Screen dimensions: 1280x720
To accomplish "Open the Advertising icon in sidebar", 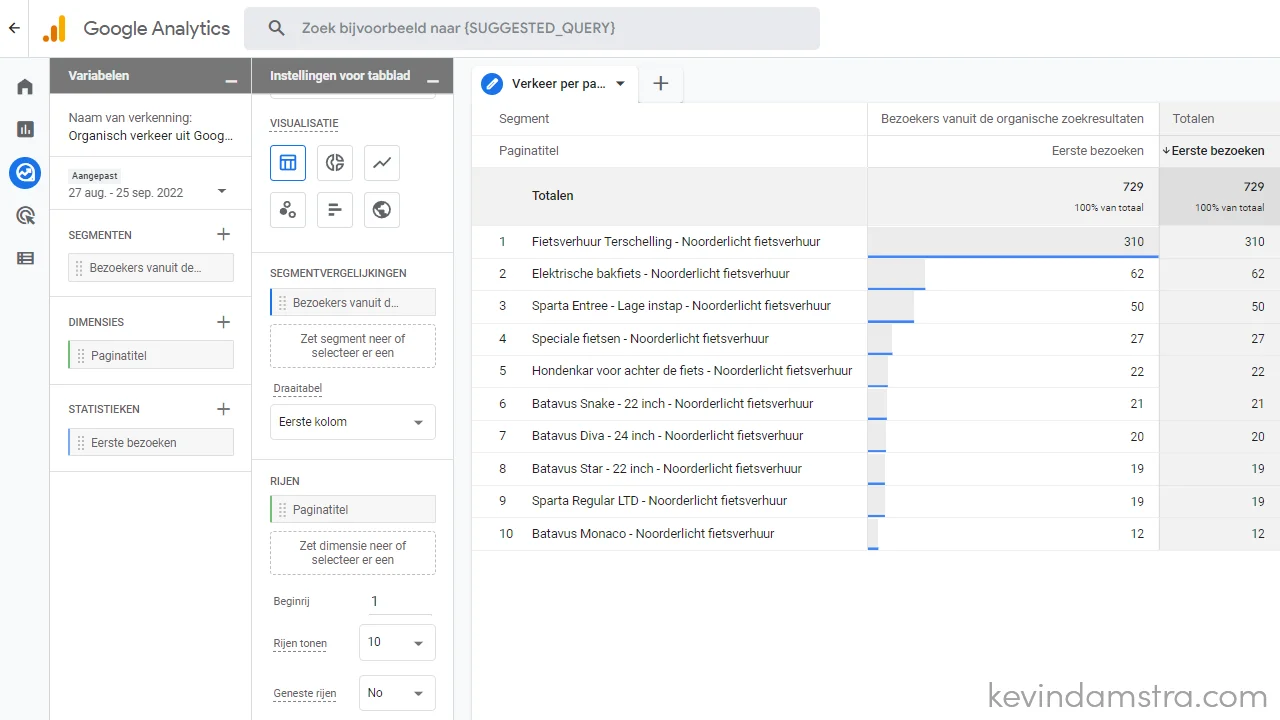I will coord(25,215).
